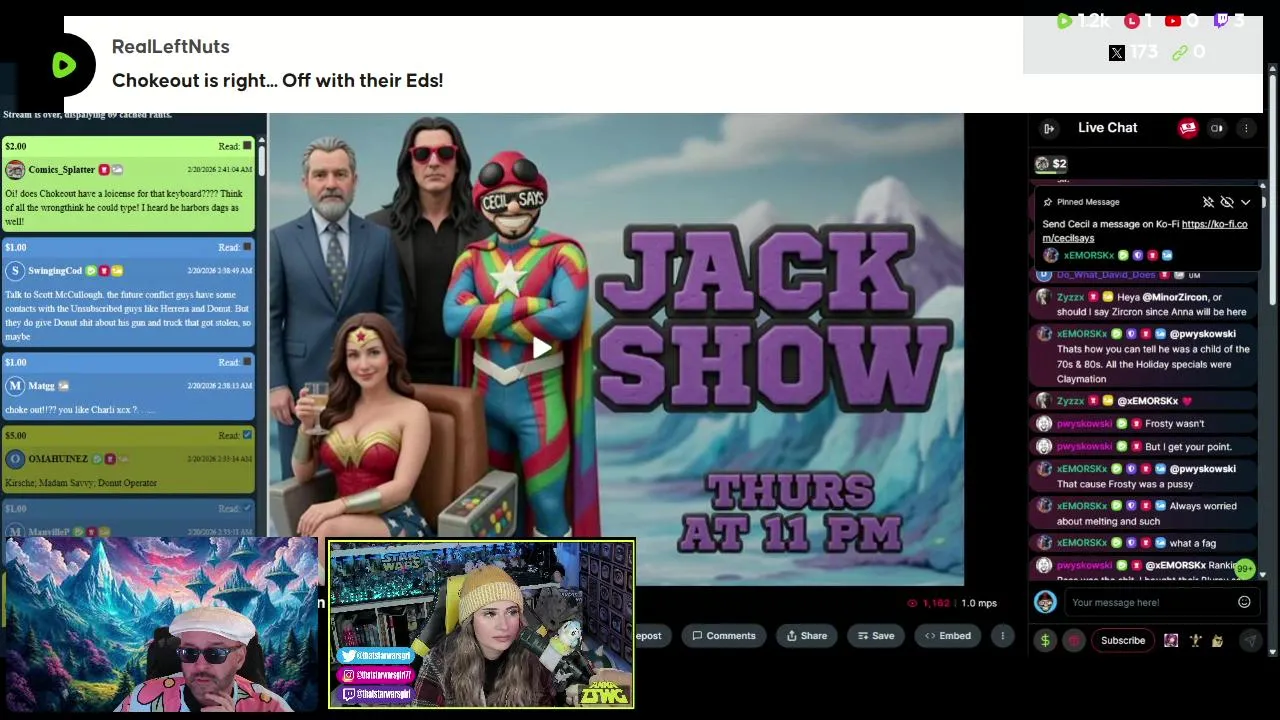The width and height of the screenshot is (1280, 720).
Task: Click the Twitch viewer count icon
Action: tap(1221, 21)
